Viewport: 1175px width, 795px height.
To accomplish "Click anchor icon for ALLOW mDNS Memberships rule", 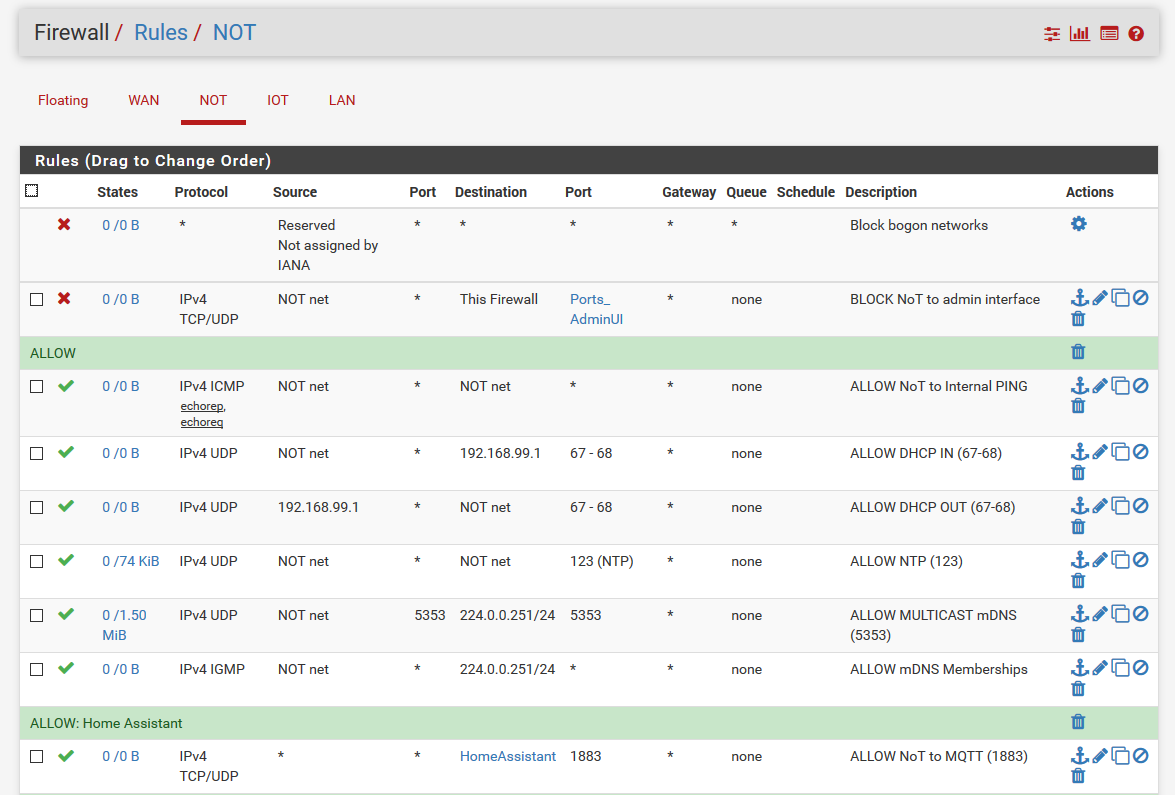I will click(1079, 668).
